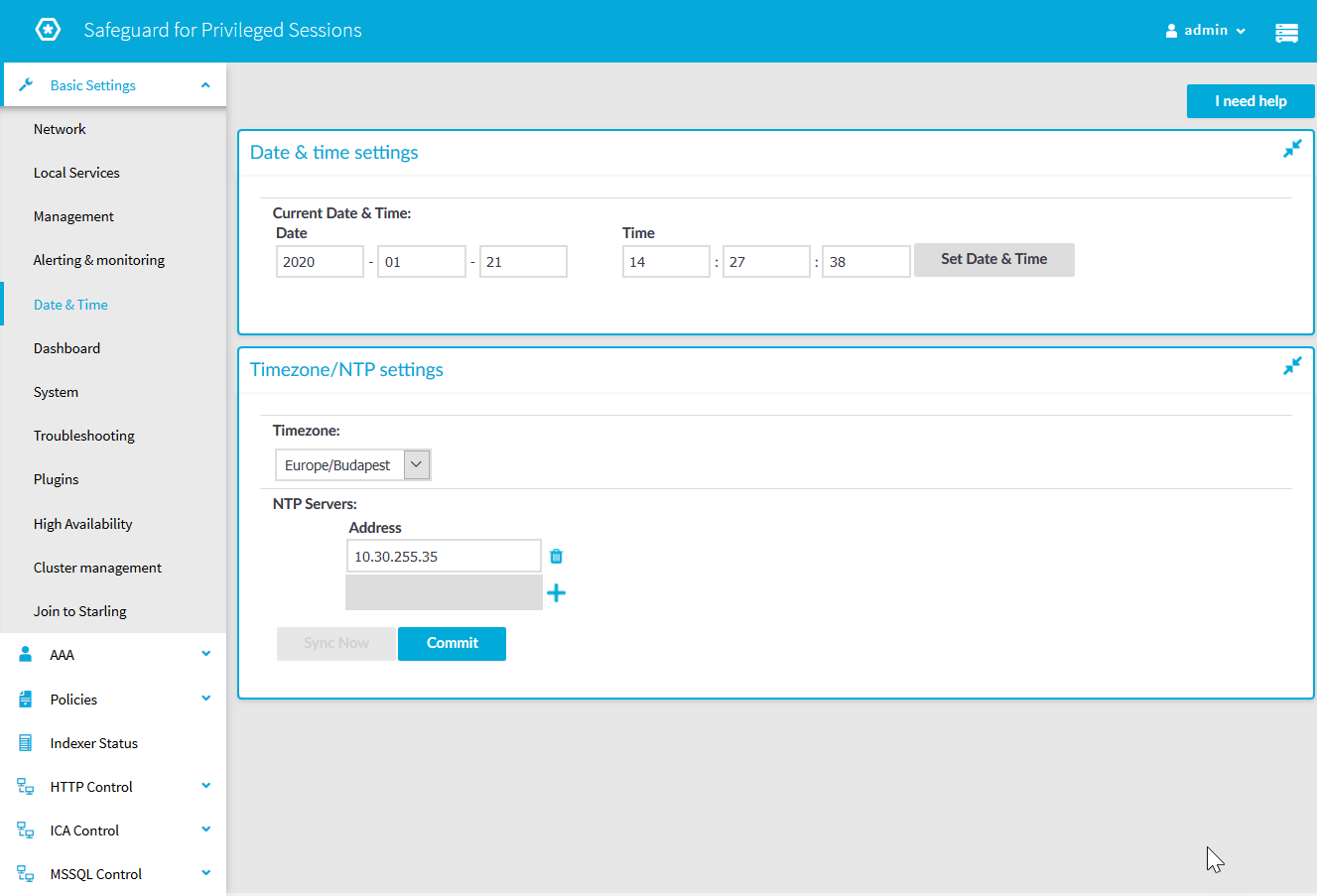Collapse Basic Settings with its chevron

pos(205,85)
